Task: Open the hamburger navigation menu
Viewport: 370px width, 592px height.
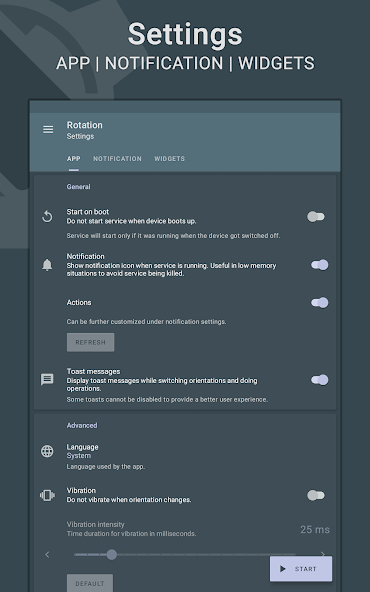Action: tap(48, 130)
